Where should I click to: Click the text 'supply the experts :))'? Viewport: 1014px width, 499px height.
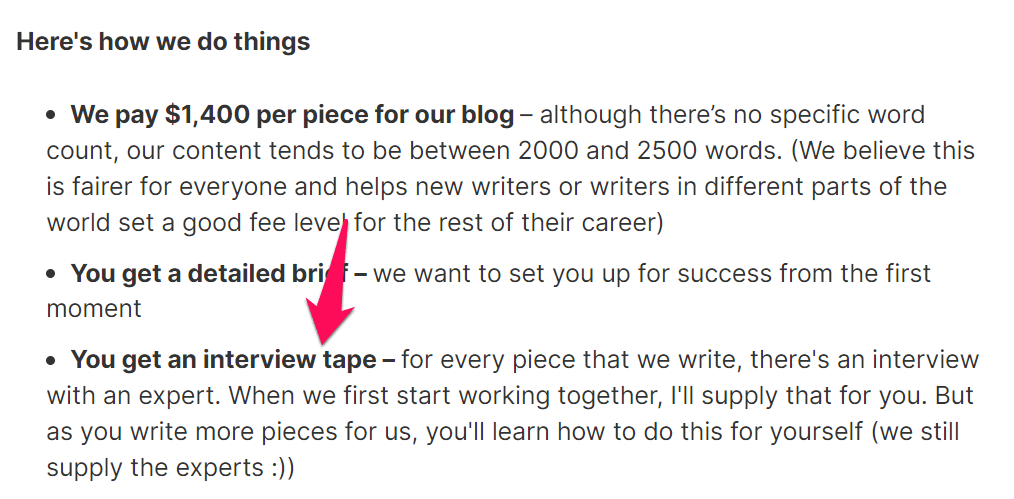[x=170, y=467]
